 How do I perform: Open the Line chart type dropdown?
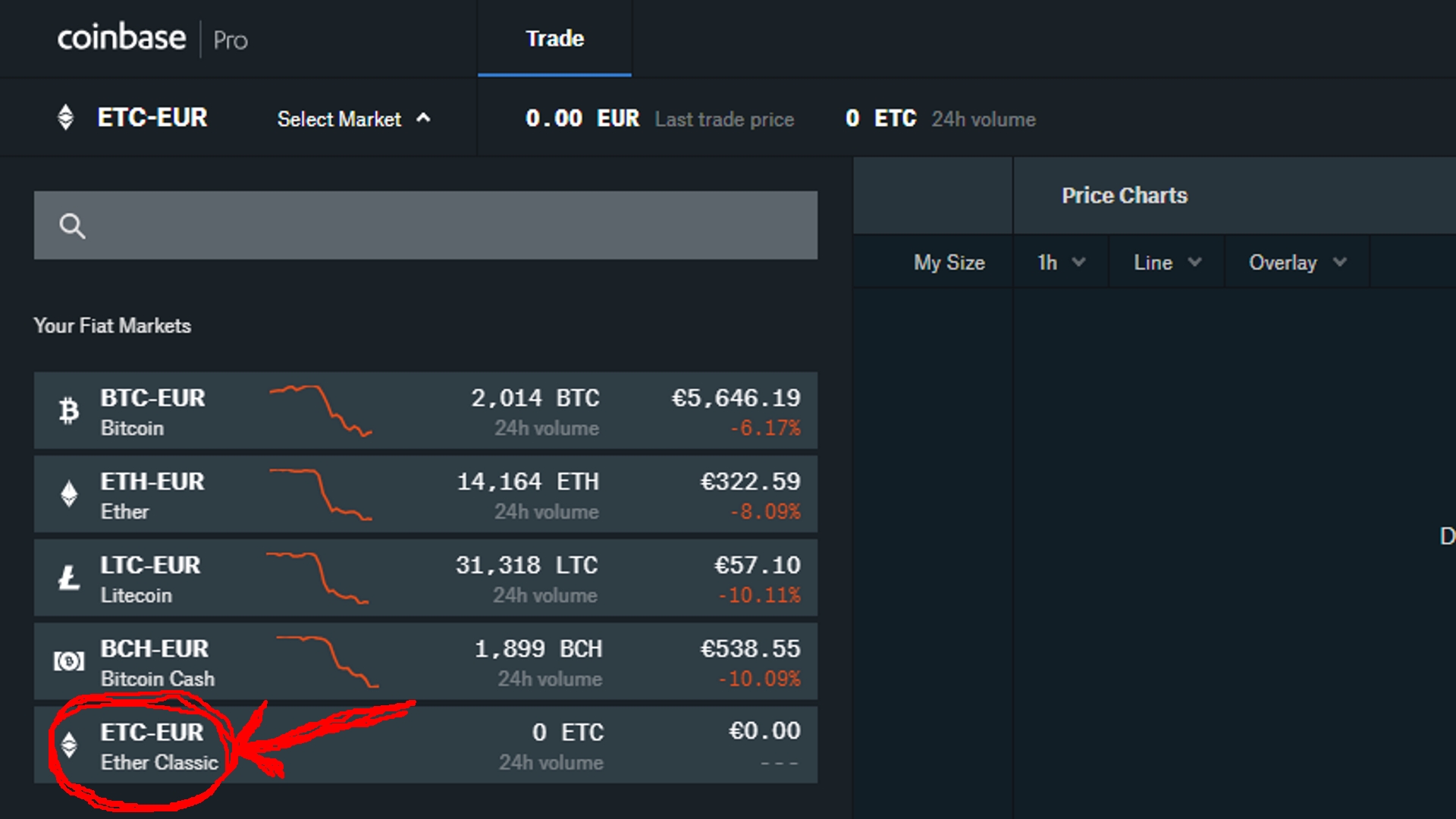tap(1166, 262)
